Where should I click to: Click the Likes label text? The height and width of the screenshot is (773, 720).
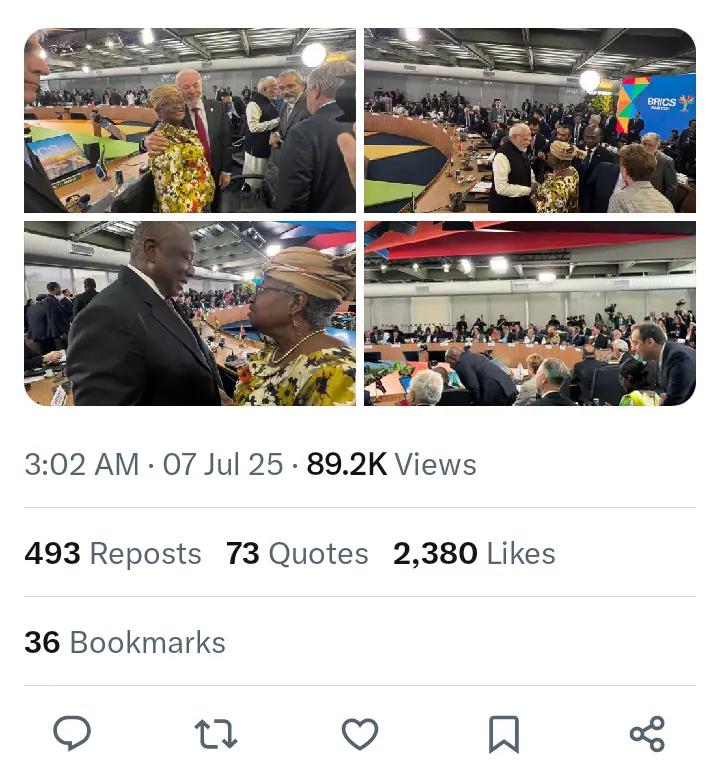521,554
